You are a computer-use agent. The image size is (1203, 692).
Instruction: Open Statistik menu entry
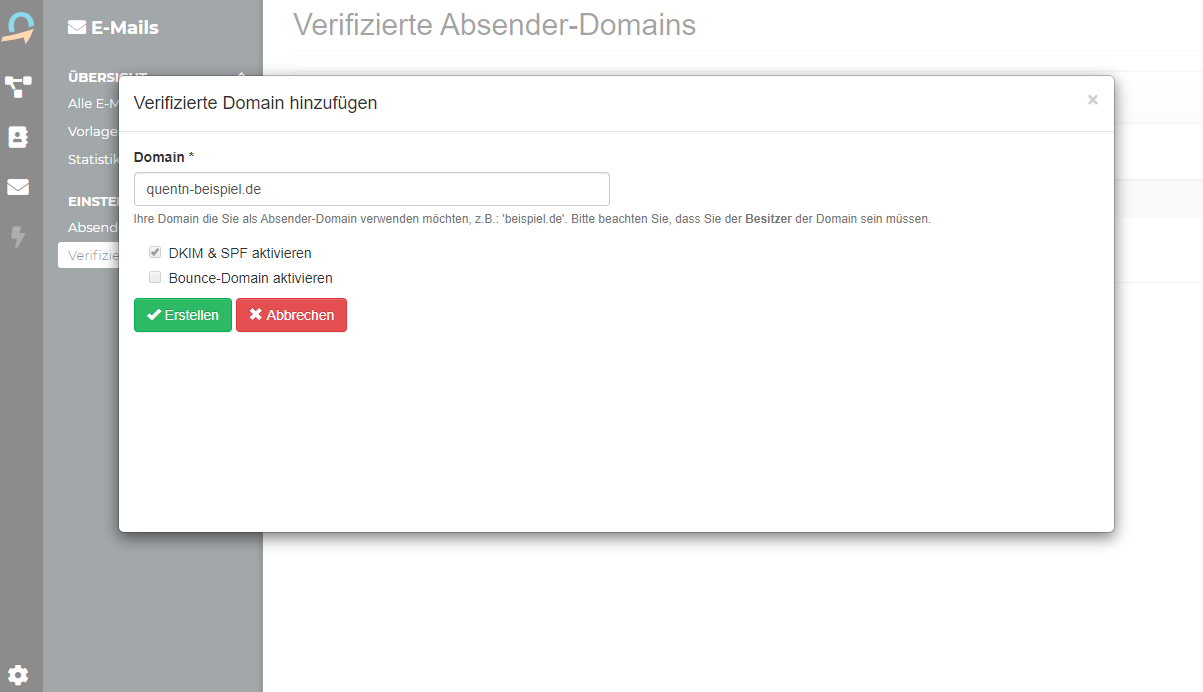[94, 159]
